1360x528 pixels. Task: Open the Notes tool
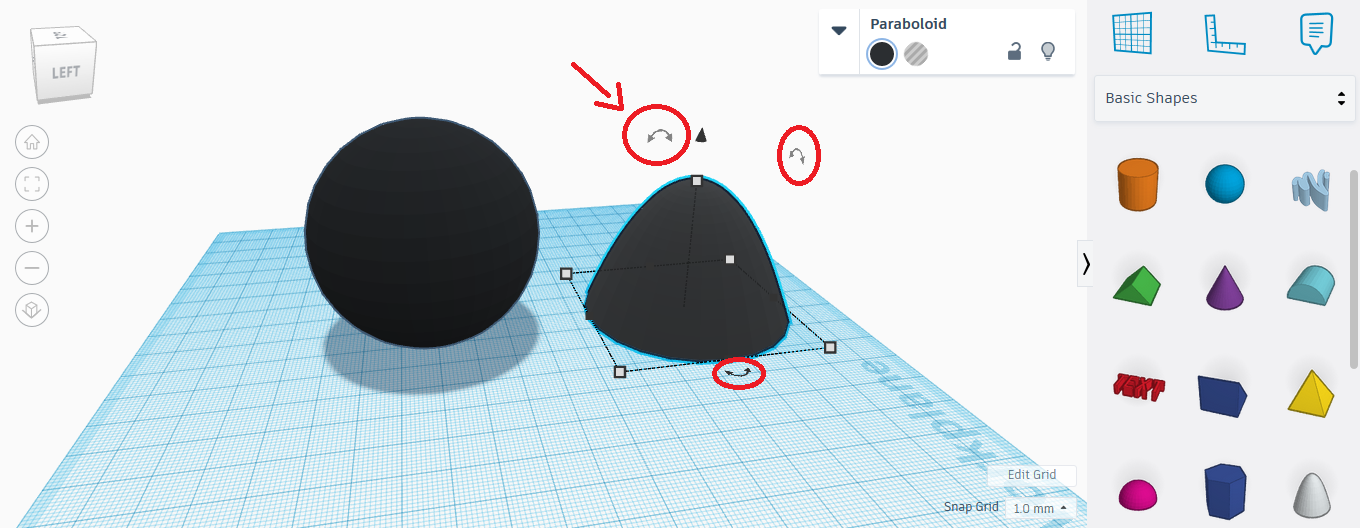point(1316,32)
